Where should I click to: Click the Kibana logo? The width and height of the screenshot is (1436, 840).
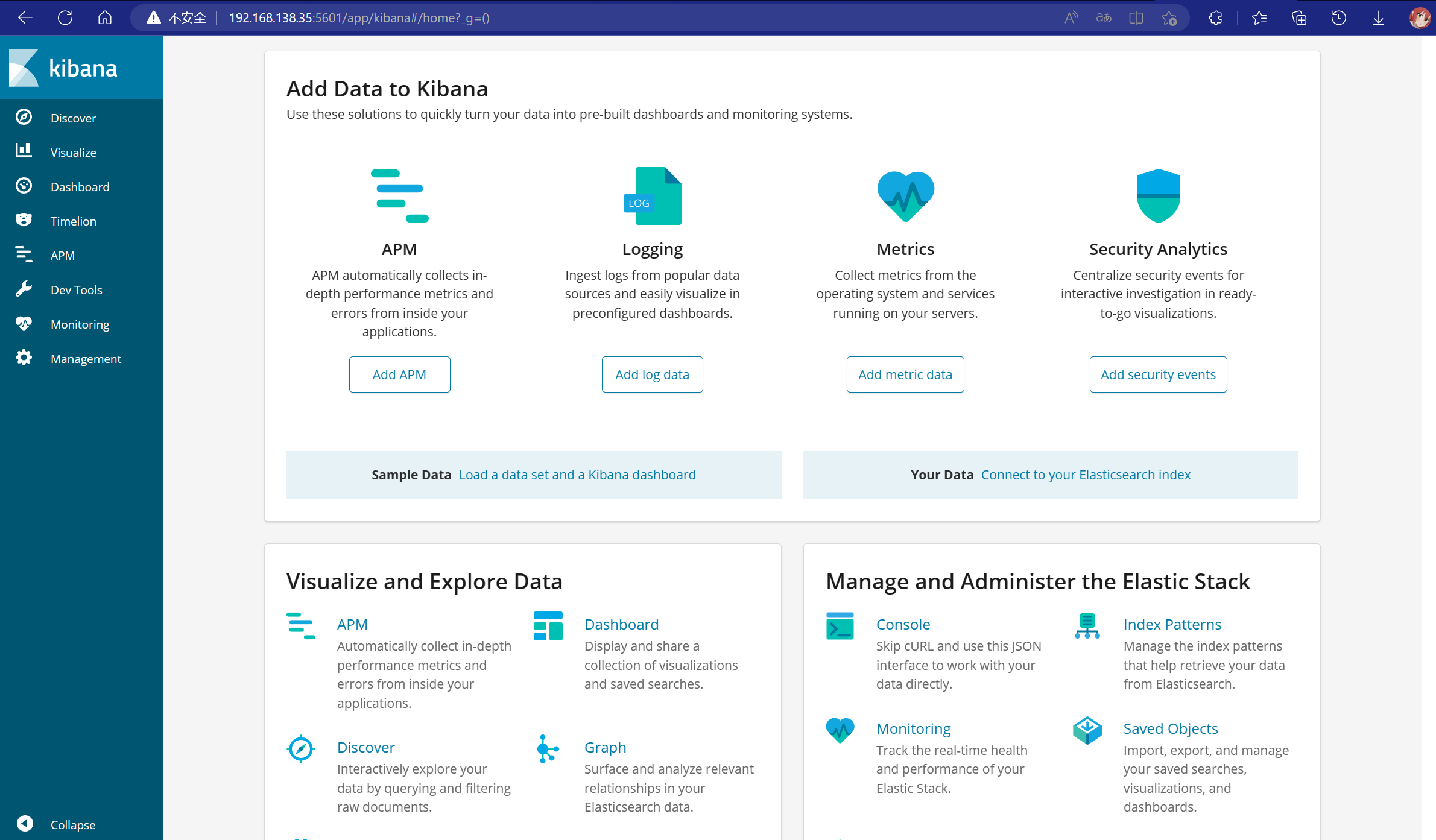point(63,68)
